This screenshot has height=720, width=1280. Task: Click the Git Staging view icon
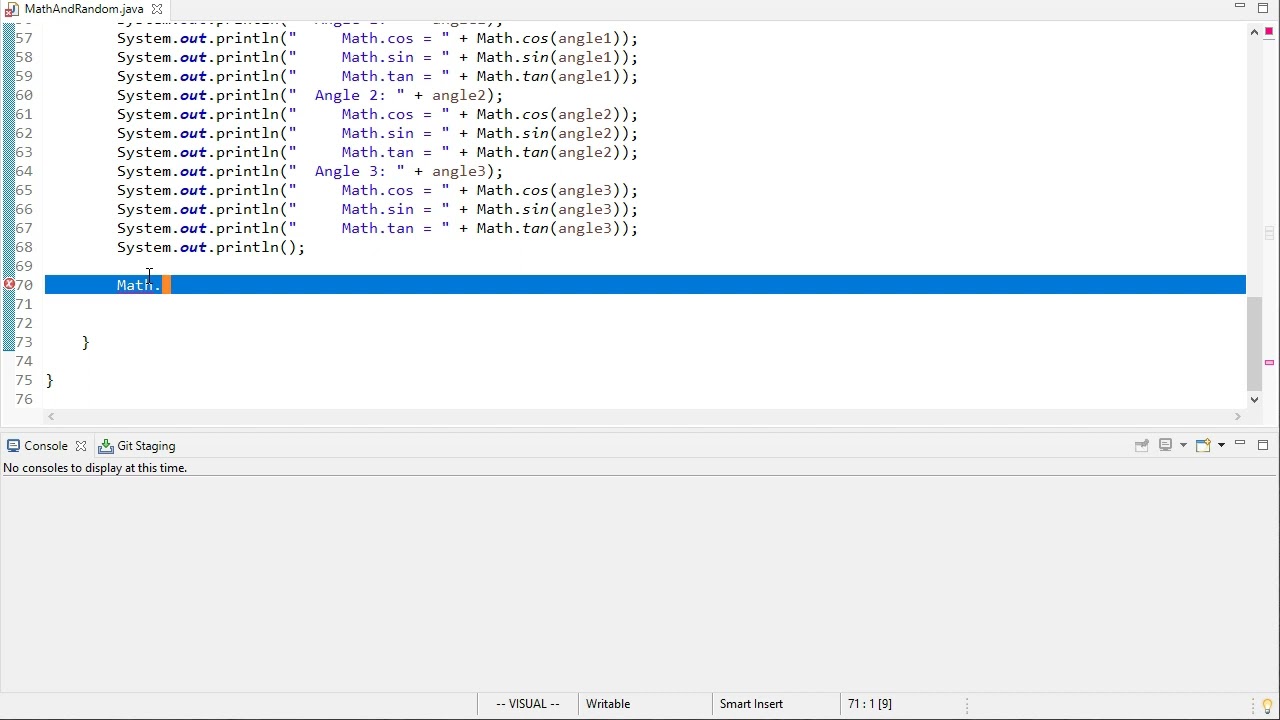click(106, 446)
